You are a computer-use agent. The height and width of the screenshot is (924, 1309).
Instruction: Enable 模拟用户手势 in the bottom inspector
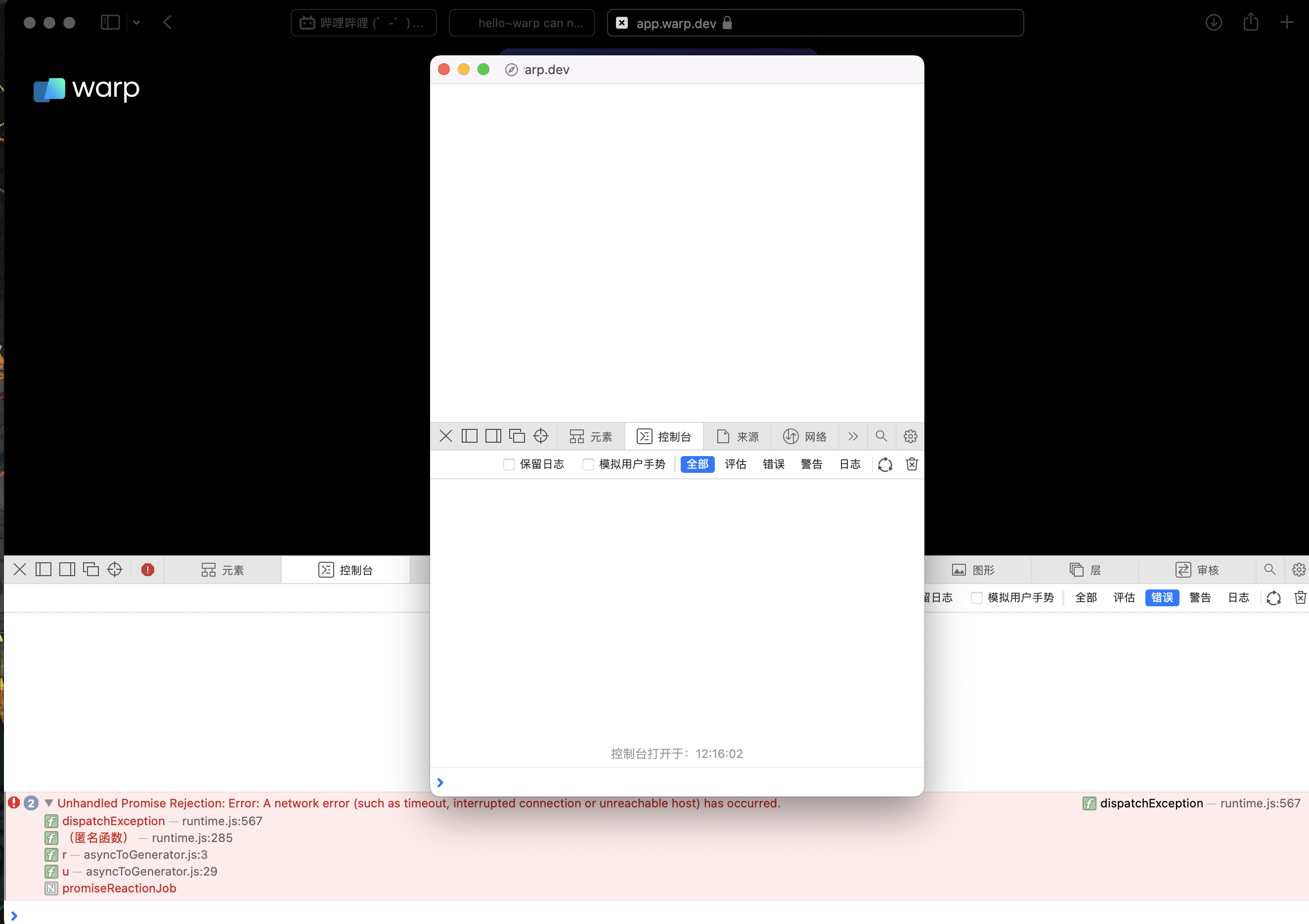click(x=977, y=598)
